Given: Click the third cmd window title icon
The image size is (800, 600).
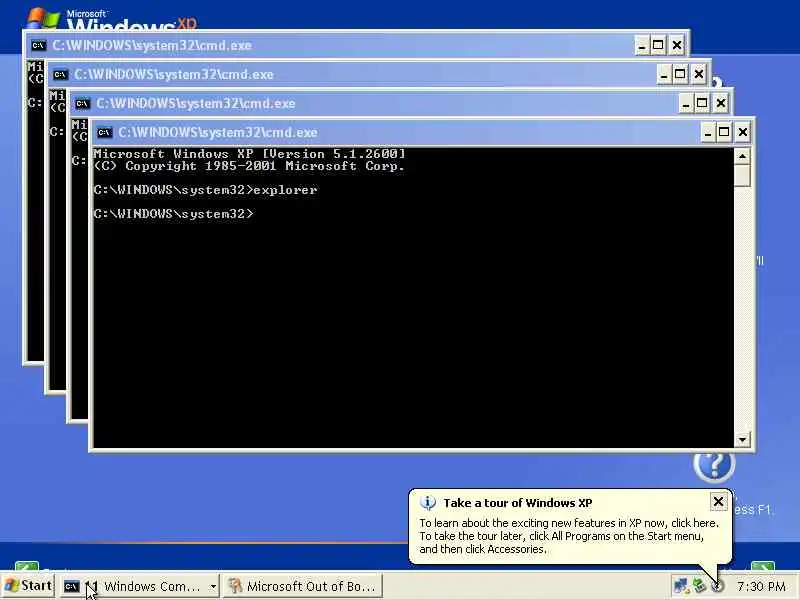Looking at the screenshot, I should (x=60, y=75).
